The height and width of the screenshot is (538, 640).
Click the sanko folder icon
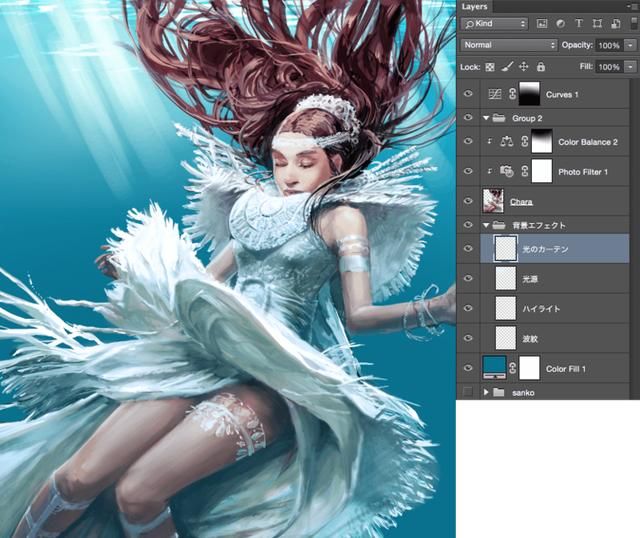(498, 392)
